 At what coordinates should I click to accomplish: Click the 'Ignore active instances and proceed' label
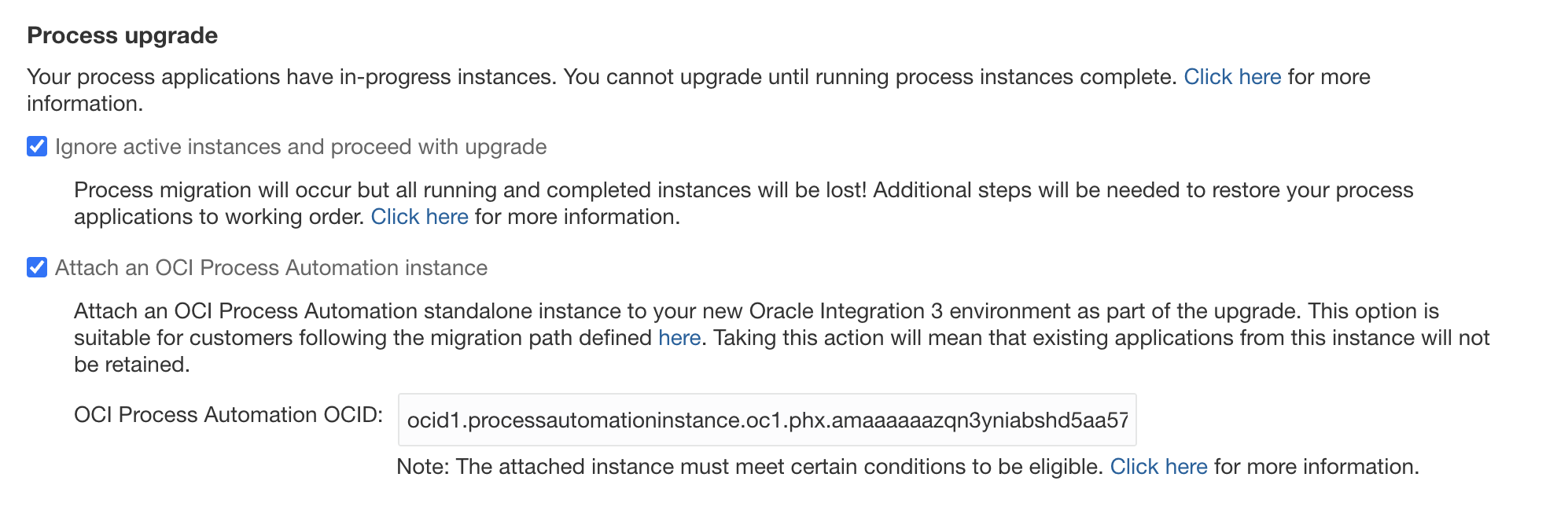tap(300, 147)
